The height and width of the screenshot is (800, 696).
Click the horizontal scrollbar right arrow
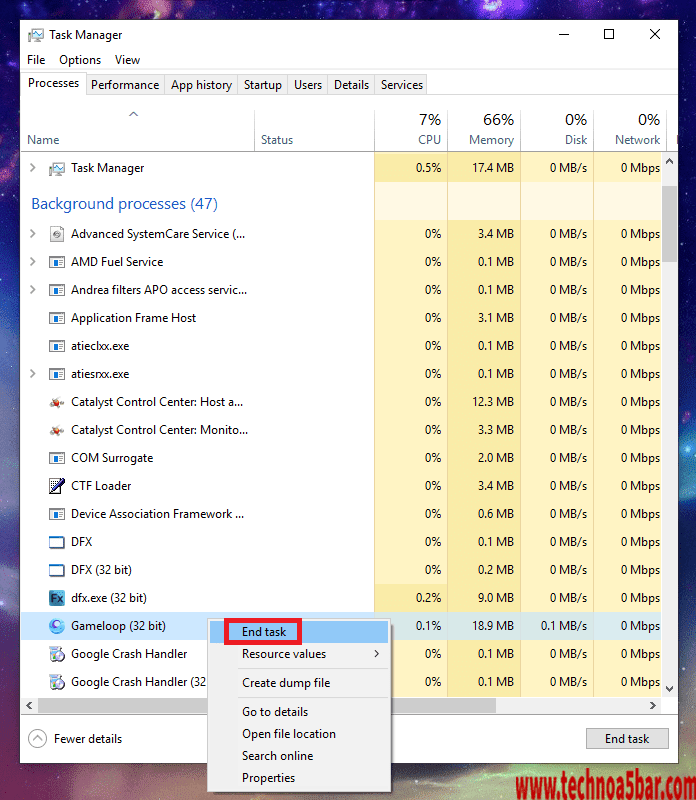point(653,706)
